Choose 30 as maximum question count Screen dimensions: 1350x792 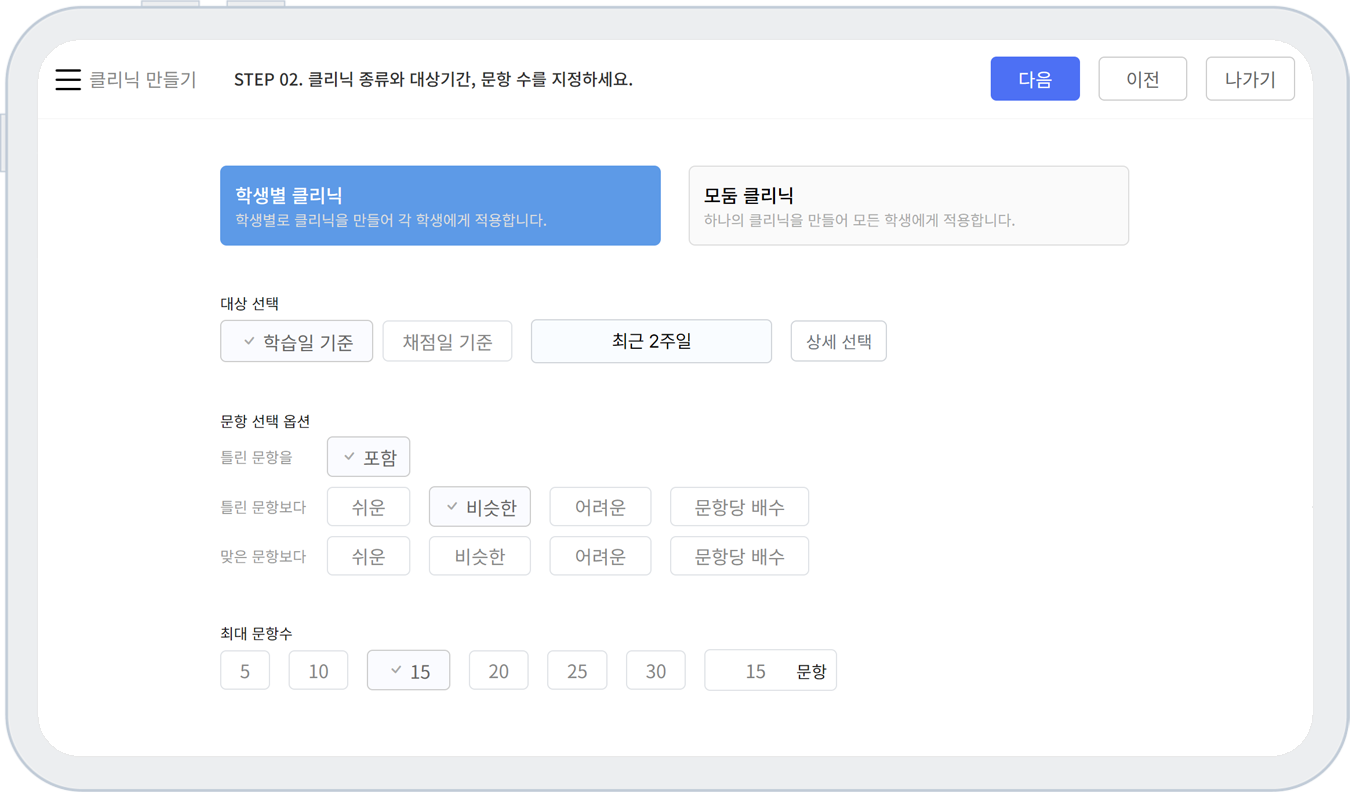point(656,671)
